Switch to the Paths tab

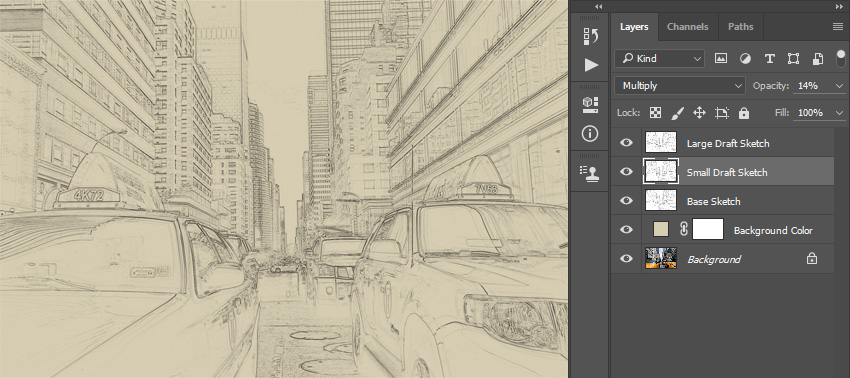click(740, 27)
